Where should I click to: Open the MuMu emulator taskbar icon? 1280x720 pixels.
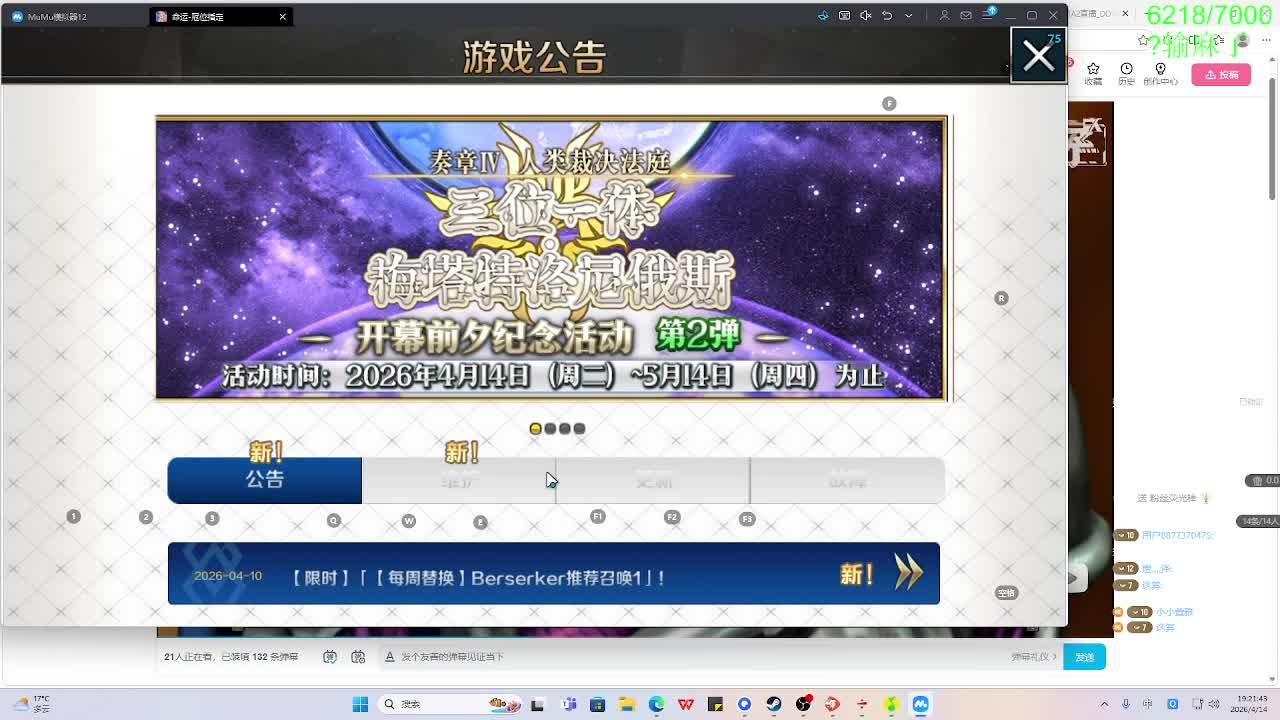coord(920,704)
